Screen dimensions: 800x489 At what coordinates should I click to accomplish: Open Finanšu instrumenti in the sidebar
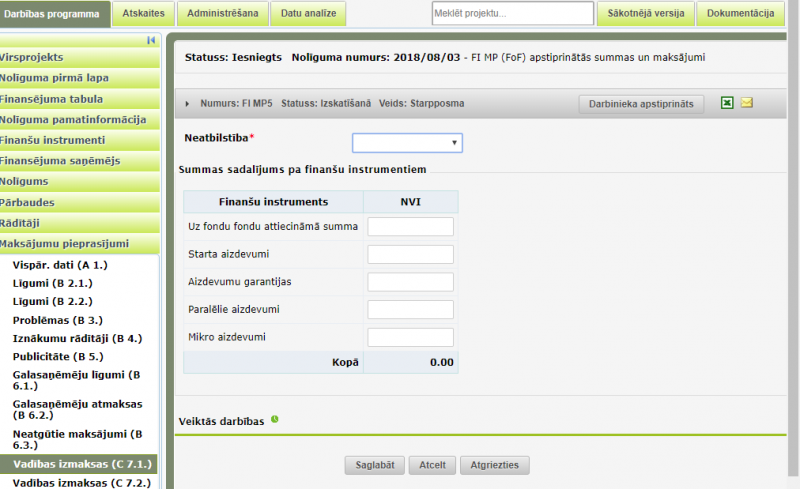[80, 140]
